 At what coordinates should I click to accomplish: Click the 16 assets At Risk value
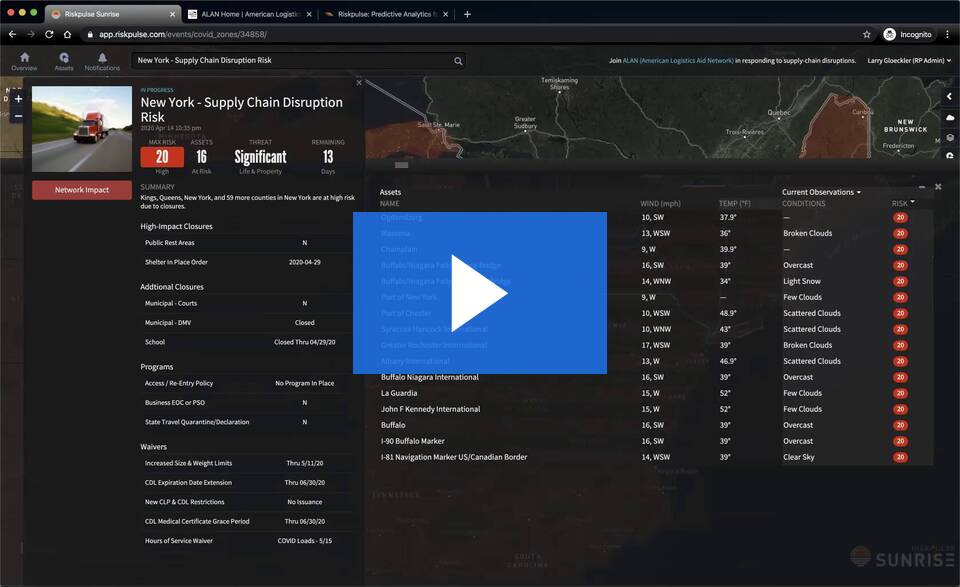(x=201, y=157)
